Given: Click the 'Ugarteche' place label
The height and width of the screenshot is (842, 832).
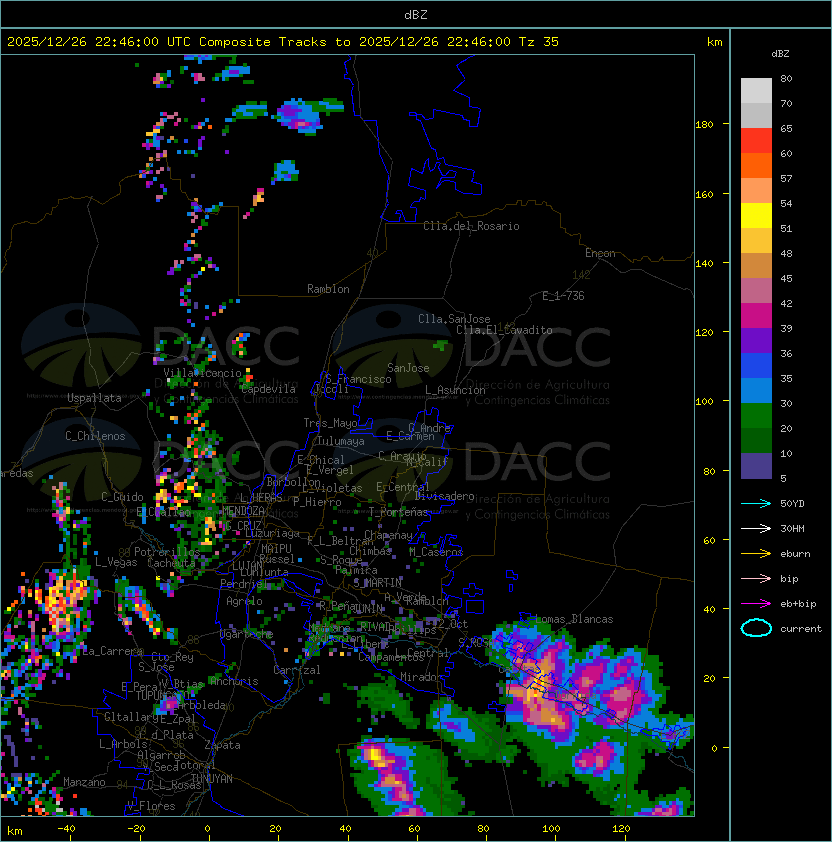Looking at the screenshot, I should click(246, 634).
